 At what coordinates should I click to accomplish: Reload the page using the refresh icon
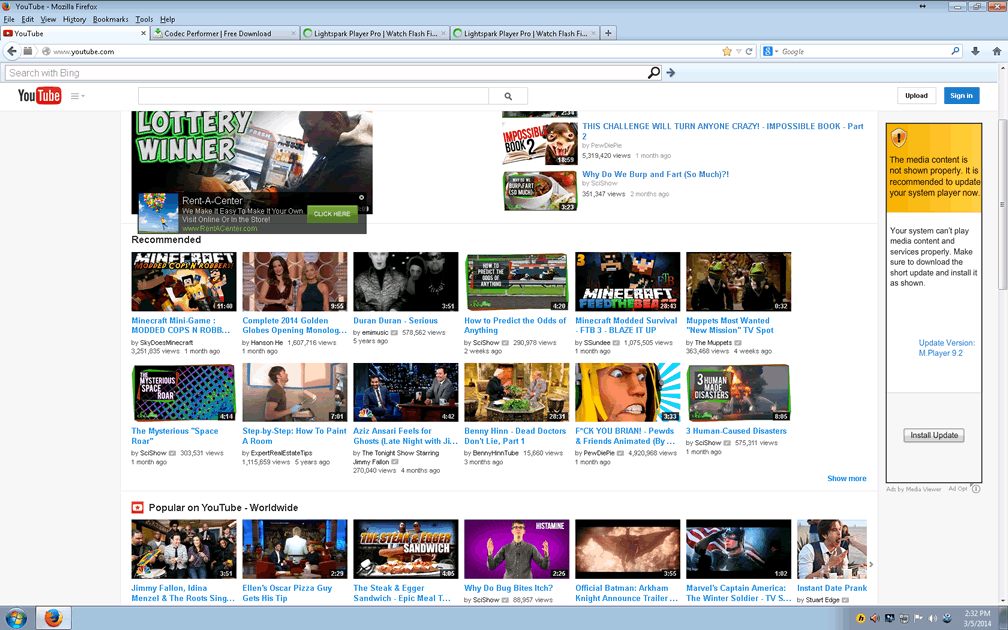pyautogui.click(x=749, y=51)
